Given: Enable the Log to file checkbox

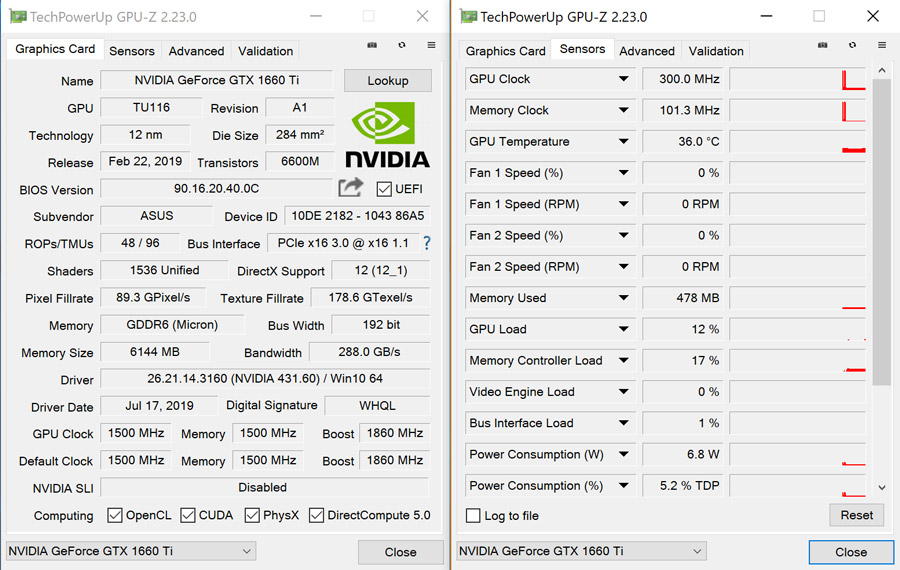Looking at the screenshot, I should coord(473,515).
